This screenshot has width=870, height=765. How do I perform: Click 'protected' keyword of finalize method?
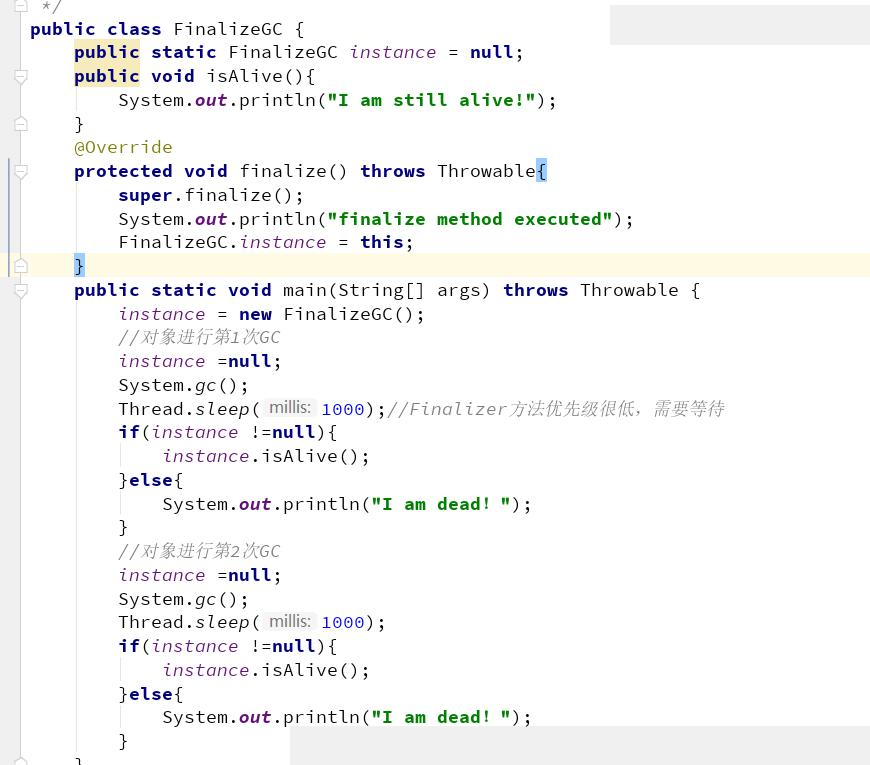pyautogui.click(x=123, y=171)
